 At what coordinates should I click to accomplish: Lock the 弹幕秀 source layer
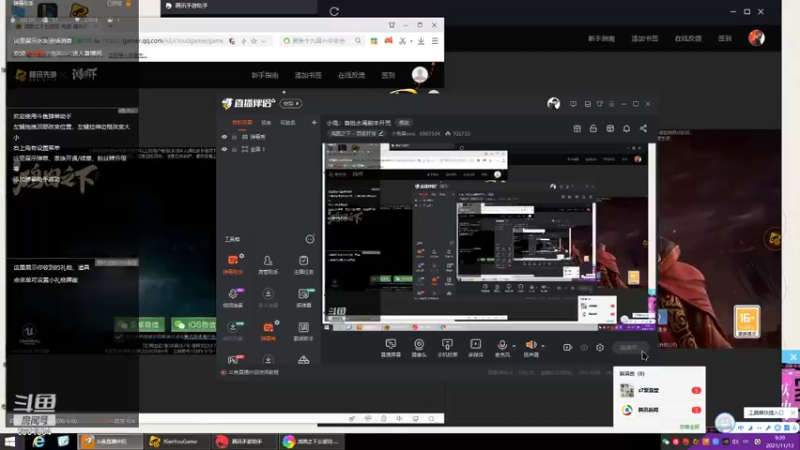coord(235,137)
